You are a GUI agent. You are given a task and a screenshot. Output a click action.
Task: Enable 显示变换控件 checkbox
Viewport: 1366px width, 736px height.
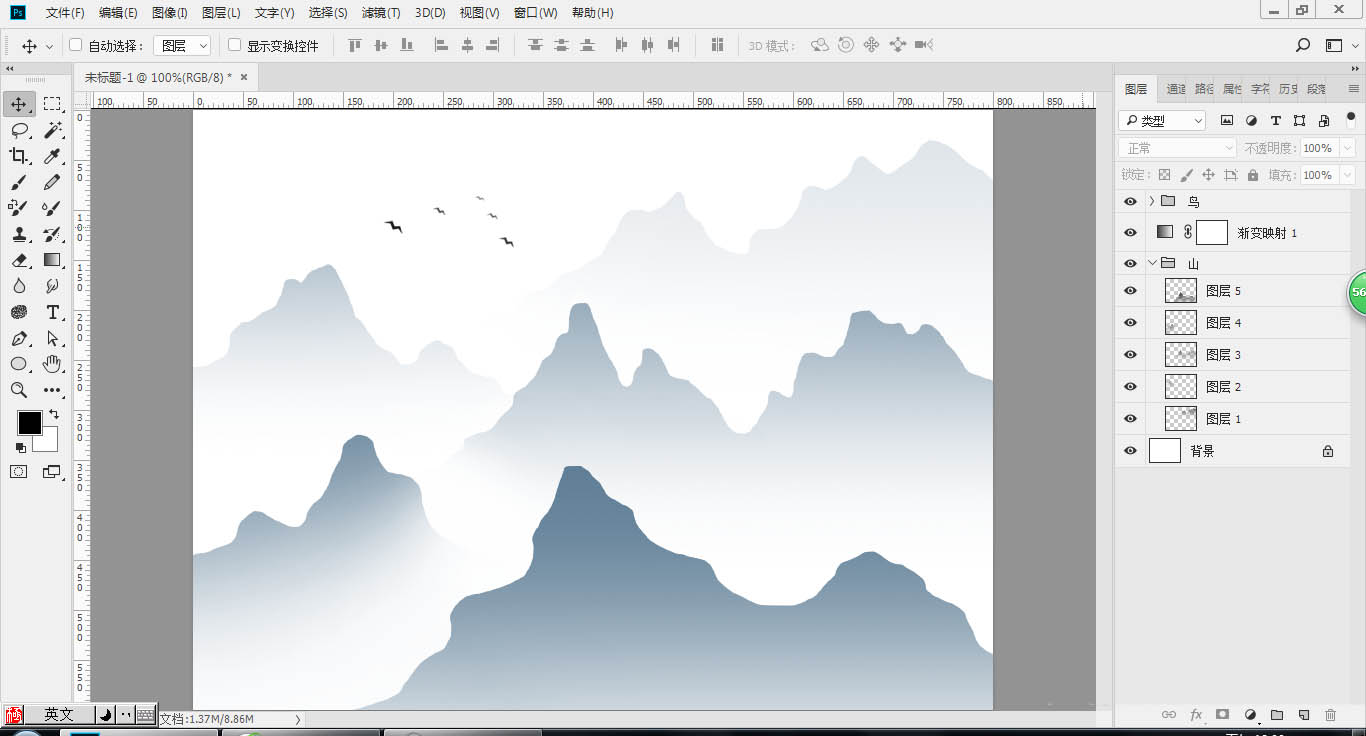pyautogui.click(x=235, y=45)
